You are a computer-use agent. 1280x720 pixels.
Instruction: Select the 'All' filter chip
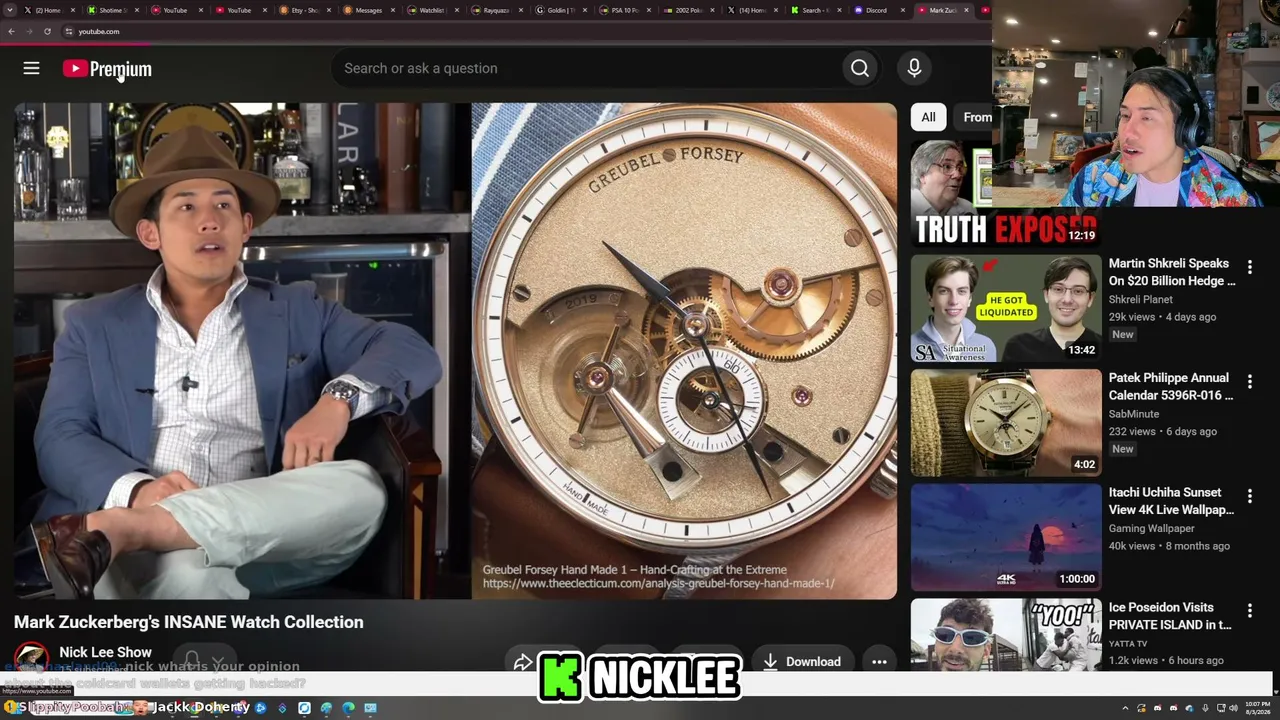click(928, 117)
